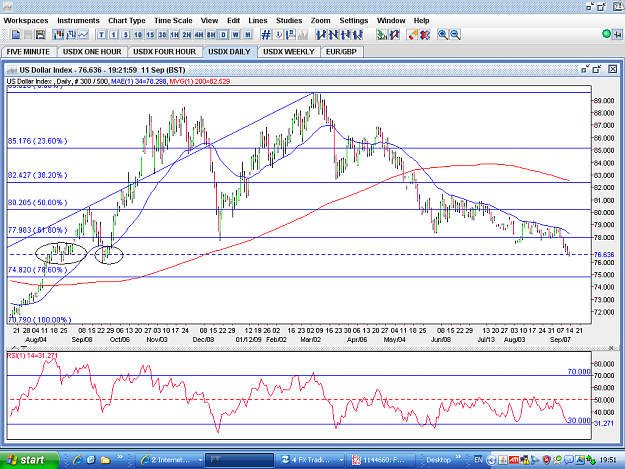Open the Windows start button

29,460
